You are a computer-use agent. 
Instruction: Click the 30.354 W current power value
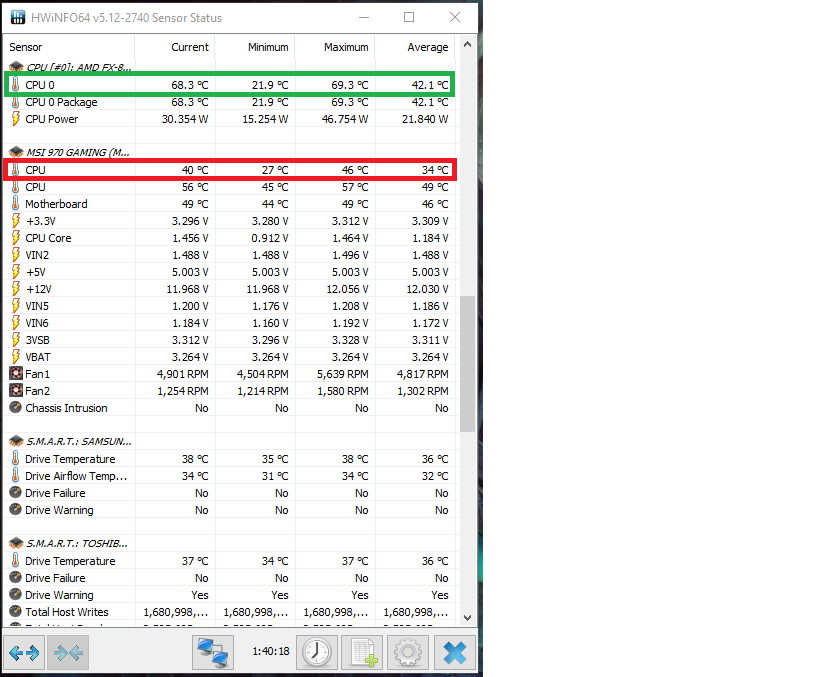(185, 119)
